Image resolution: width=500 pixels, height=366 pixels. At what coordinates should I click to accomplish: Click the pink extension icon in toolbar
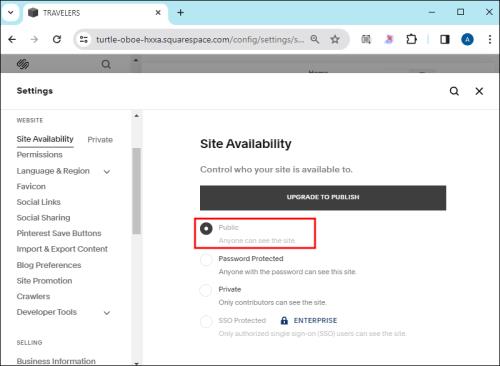(389, 39)
